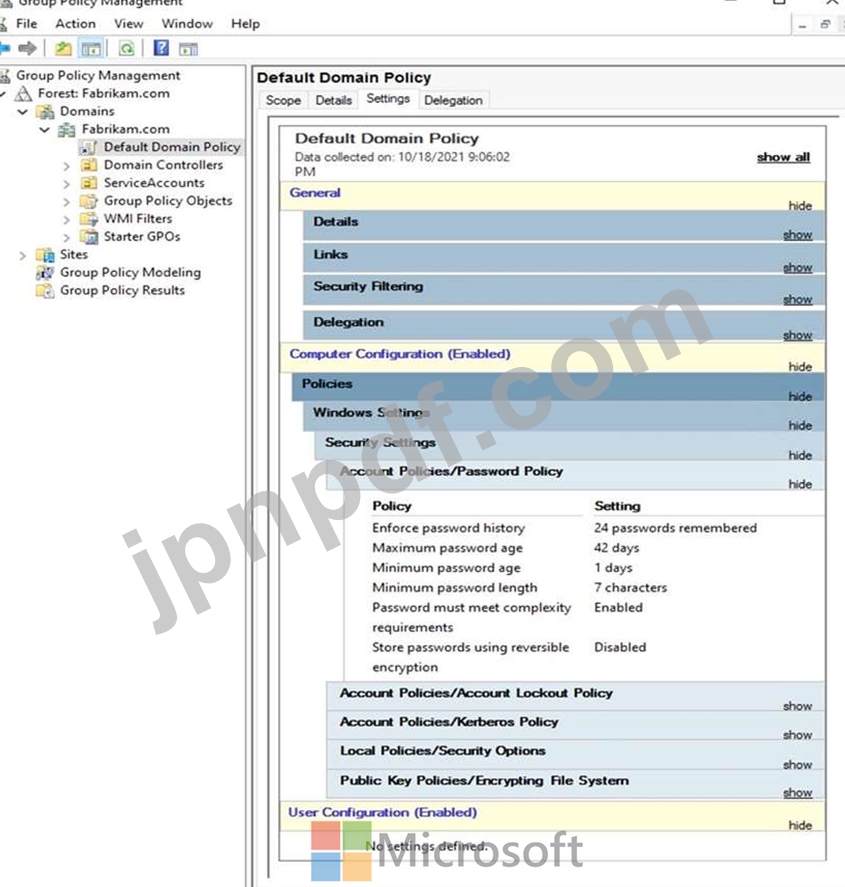Click the '7 characters' setting value
The image size is (845, 887).
point(630,588)
